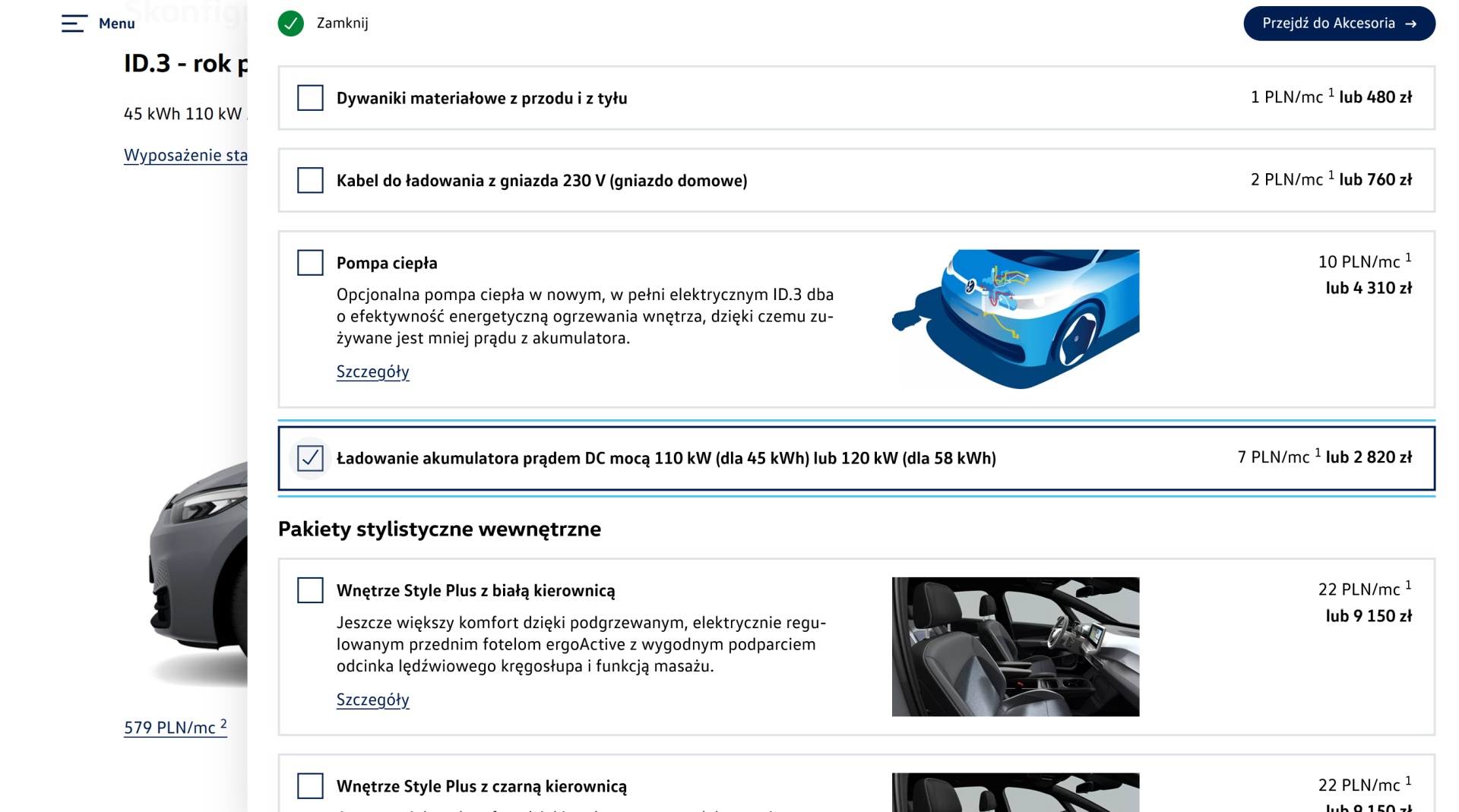Image resolution: width=1459 pixels, height=812 pixels.
Task: Click the Menu text label
Action: pos(117,24)
